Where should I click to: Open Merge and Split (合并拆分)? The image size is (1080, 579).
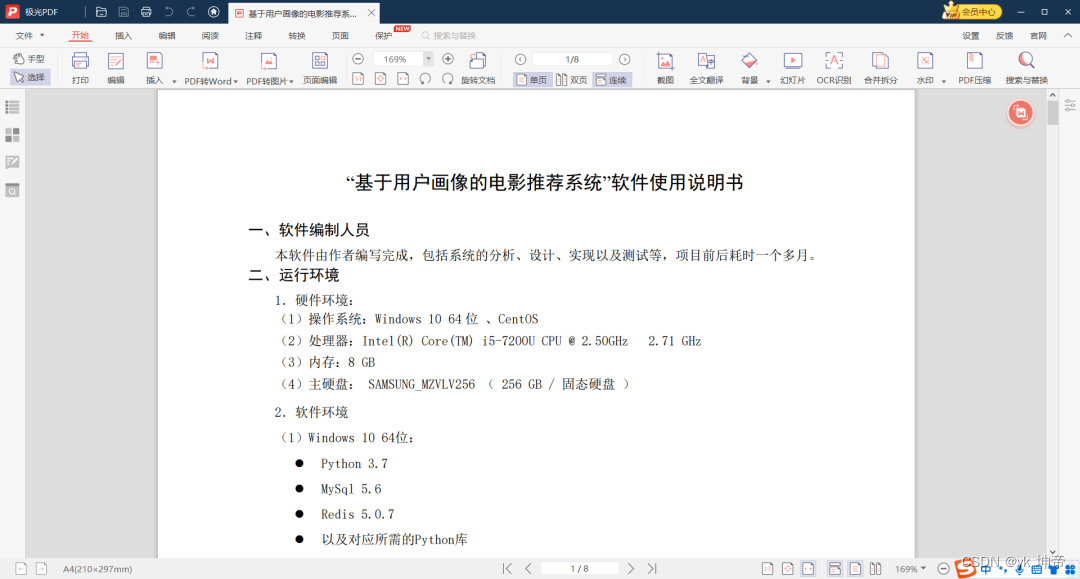point(880,68)
